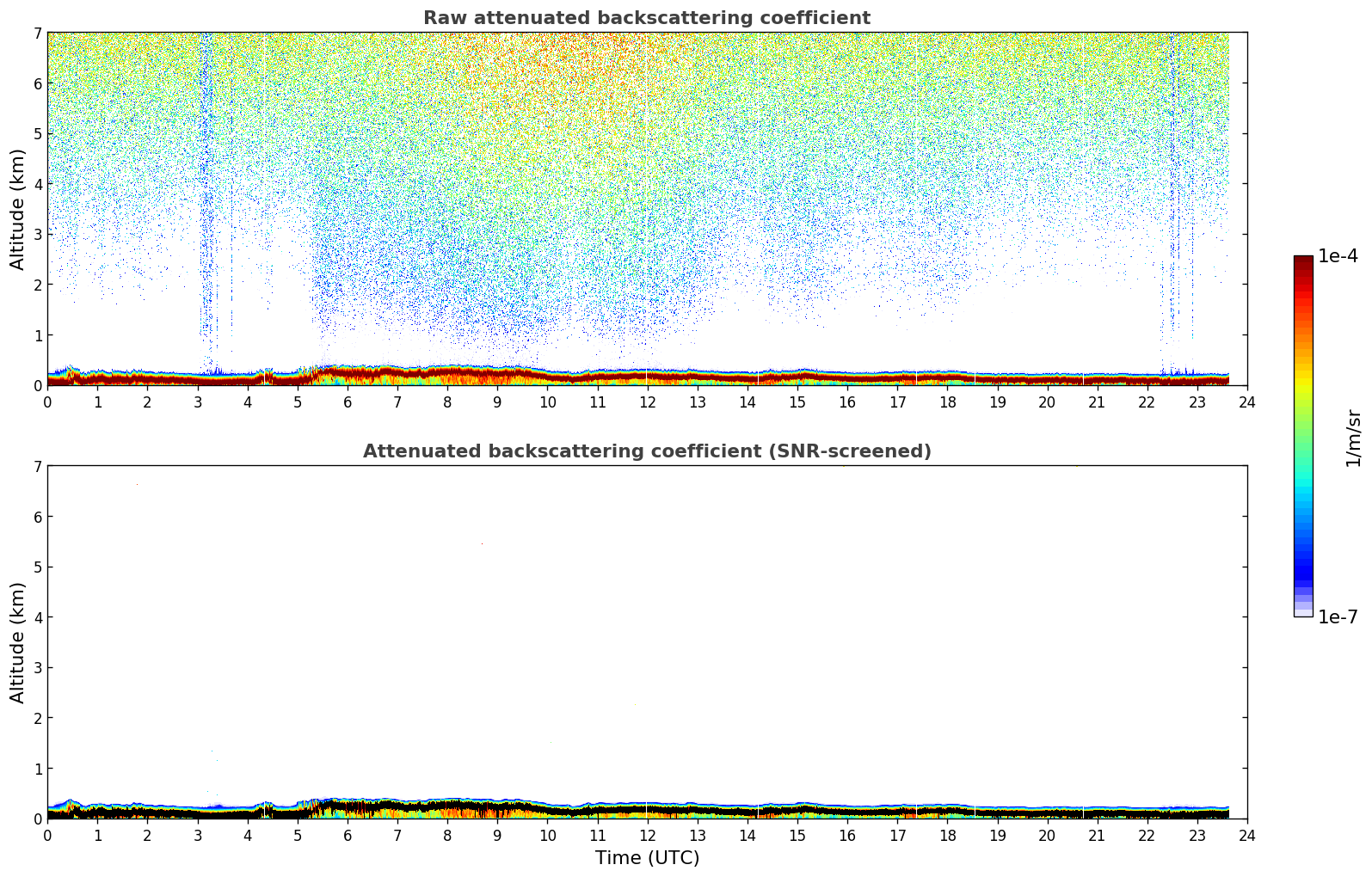This screenshot has width=1372, height=877.
Task: Click hour 6 tick on bottom plot's time axis
Action: [348, 835]
